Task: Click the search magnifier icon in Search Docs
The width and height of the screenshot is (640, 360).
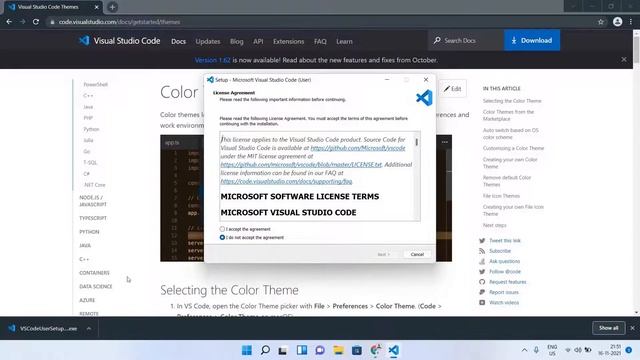Action: 437,40
